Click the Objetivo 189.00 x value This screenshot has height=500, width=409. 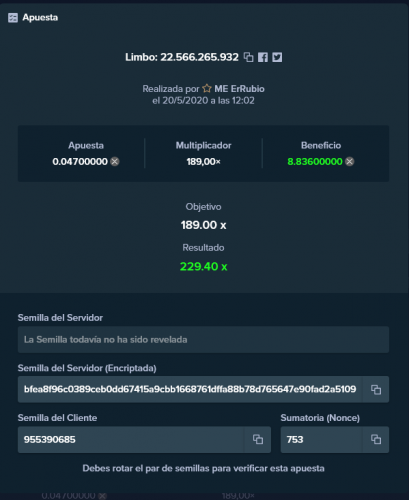pyautogui.click(x=204, y=225)
